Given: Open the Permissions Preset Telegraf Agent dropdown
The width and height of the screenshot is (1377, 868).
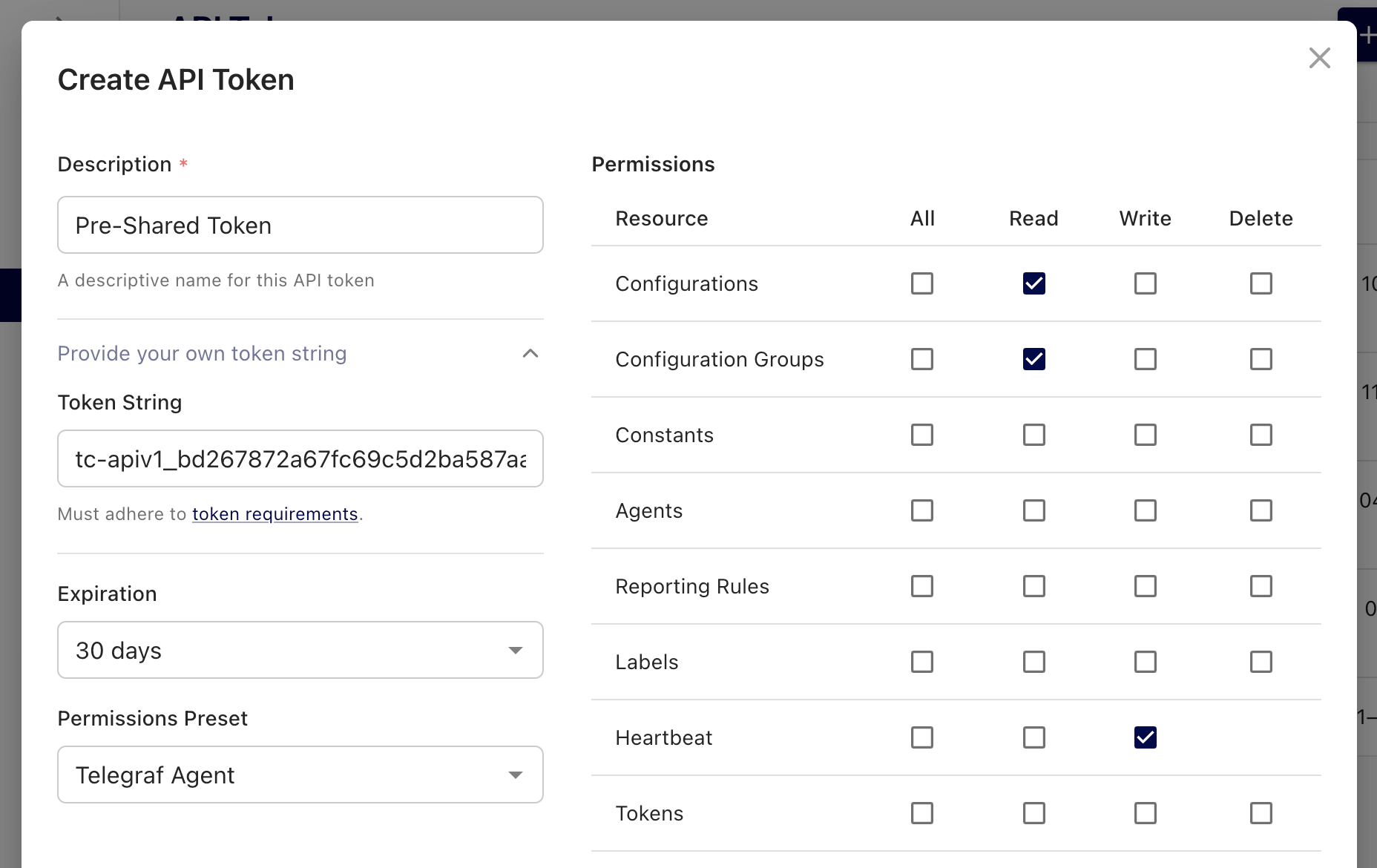Looking at the screenshot, I should 300,775.
